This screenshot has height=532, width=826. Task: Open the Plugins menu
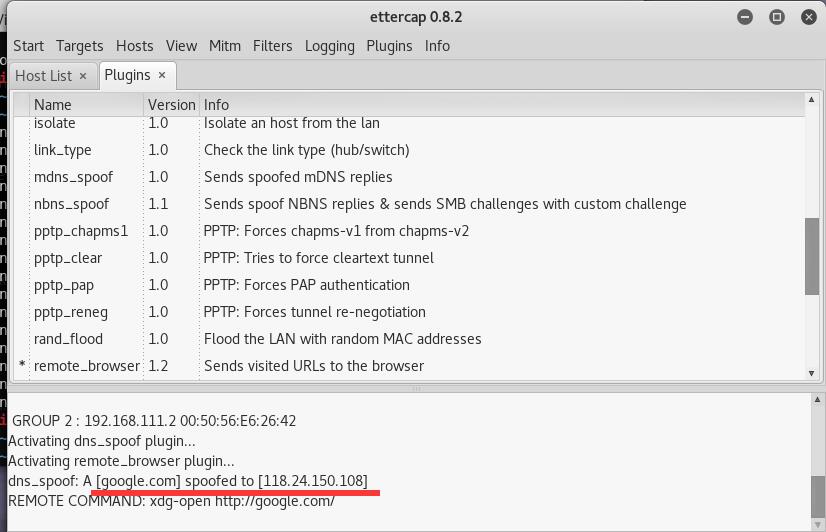pos(389,46)
